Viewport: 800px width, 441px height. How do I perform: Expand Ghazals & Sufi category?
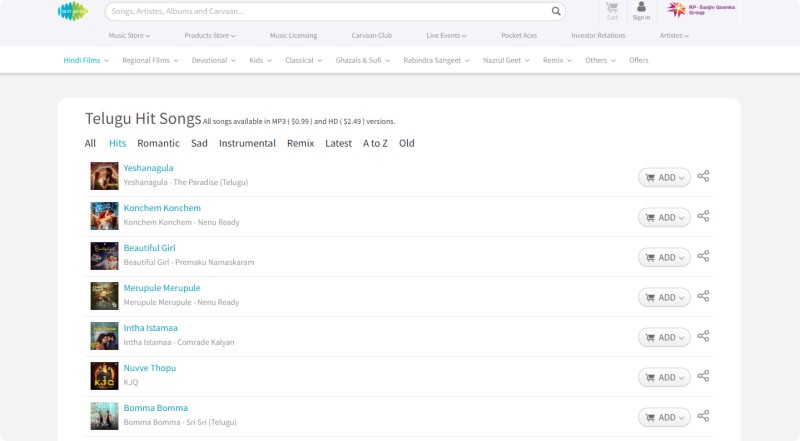pyautogui.click(x=363, y=60)
